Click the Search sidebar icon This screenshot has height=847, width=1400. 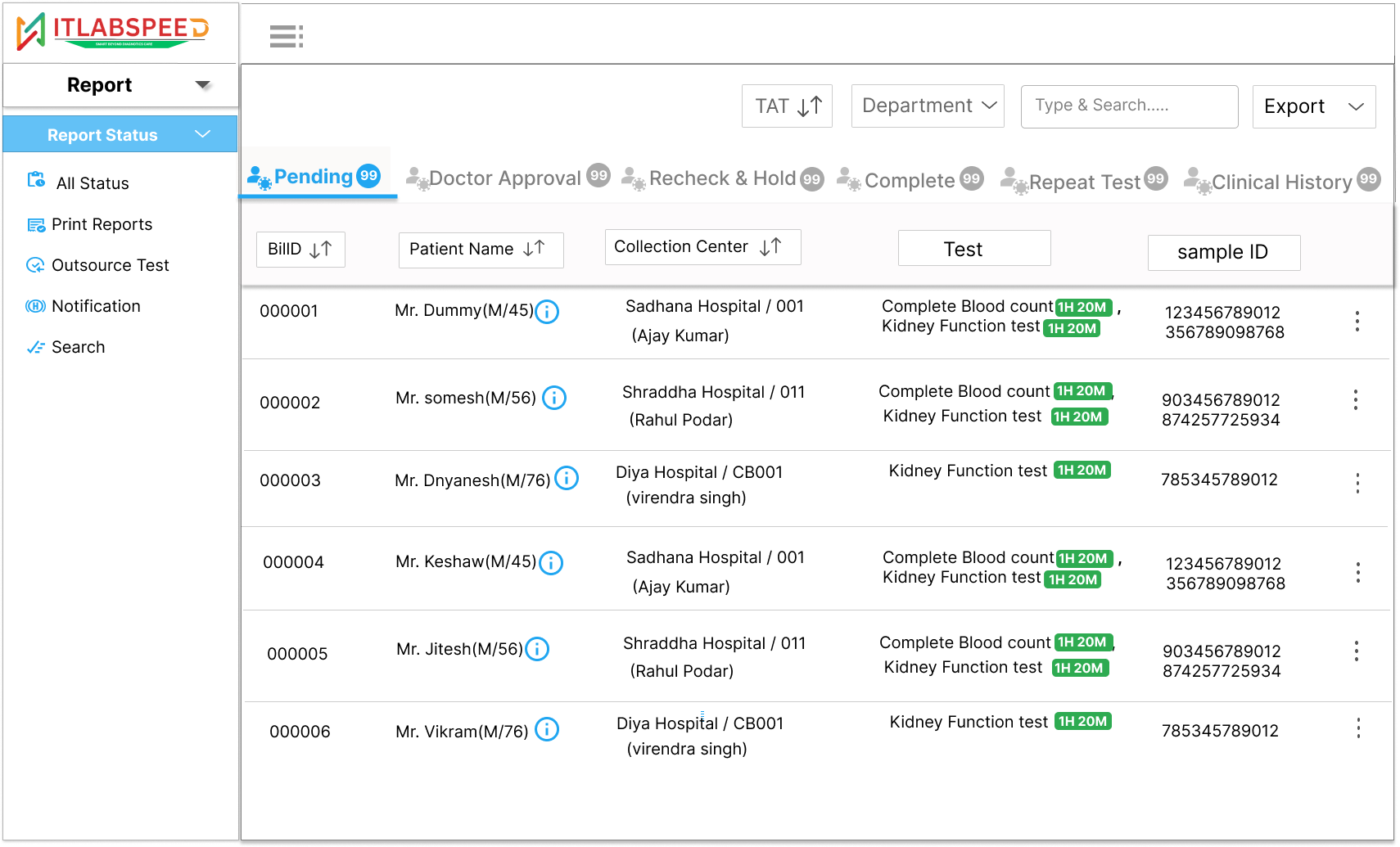point(36,347)
